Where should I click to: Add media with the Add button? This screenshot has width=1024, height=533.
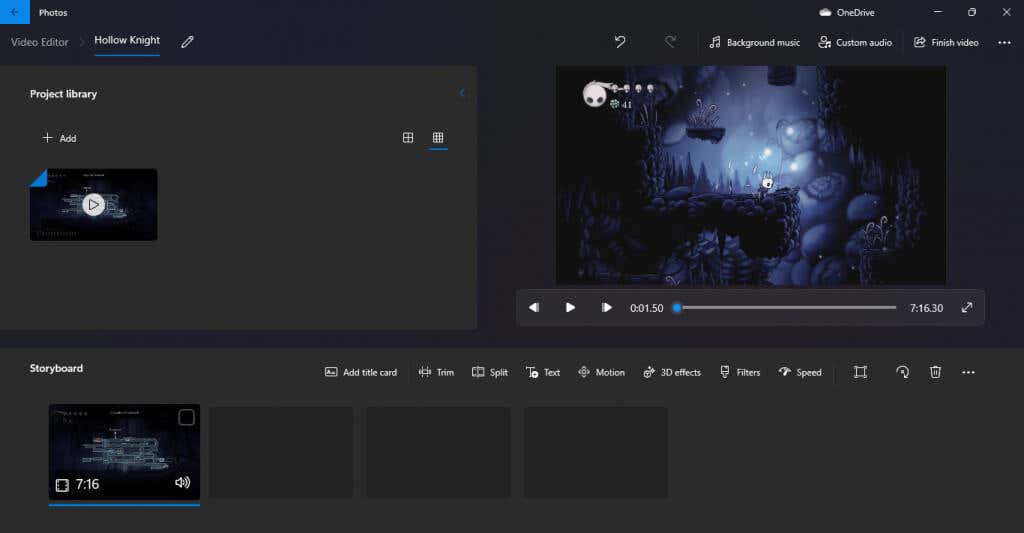click(x=59, y=138)
